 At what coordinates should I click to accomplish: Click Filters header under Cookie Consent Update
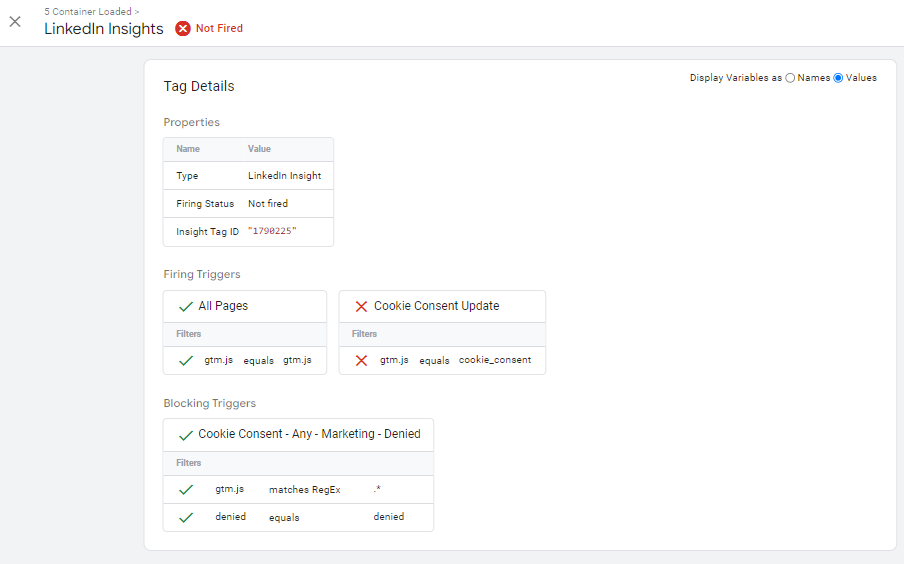click(364, 334)
